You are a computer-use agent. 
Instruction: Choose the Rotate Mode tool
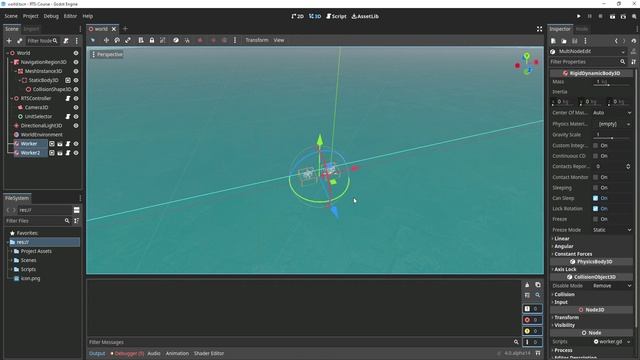click(117, 40)
